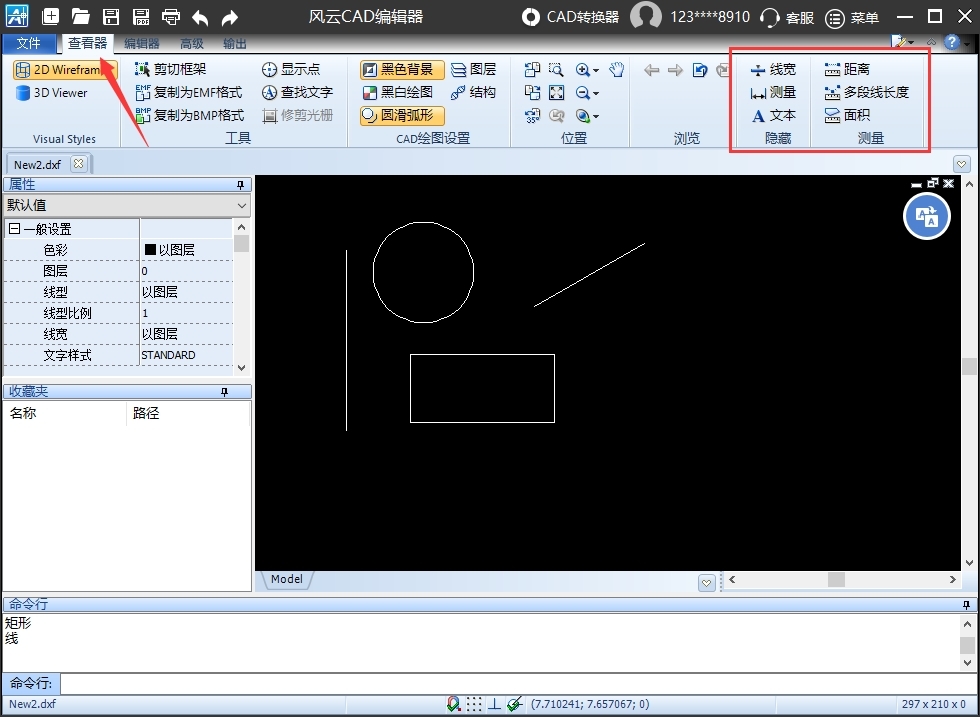This screenshot has width=980, height=717.
Task: Open the zoom out dropdown arrow
Action: click(596, 94)
